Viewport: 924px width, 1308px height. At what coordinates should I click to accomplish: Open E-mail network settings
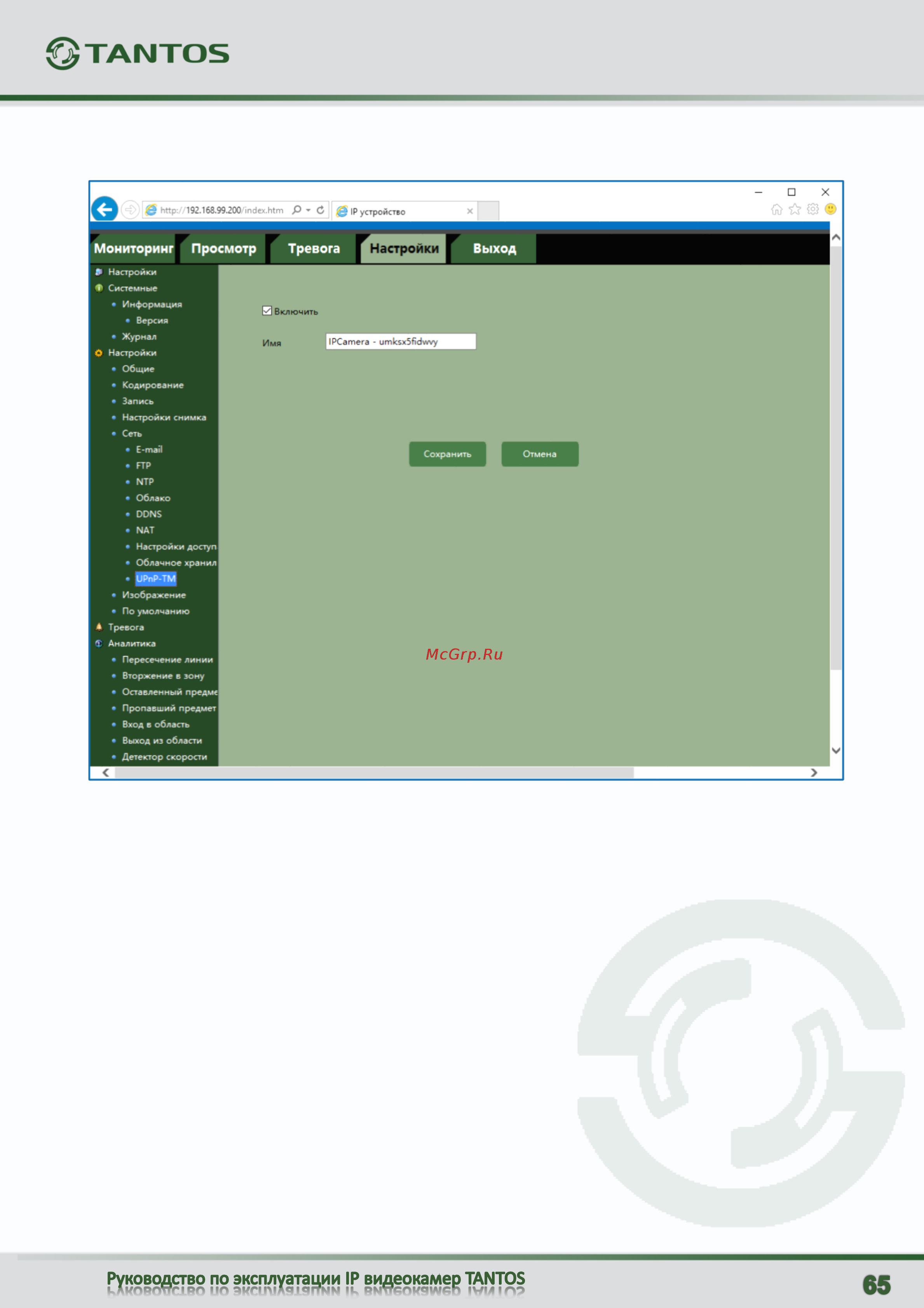(x=149, y=449)
